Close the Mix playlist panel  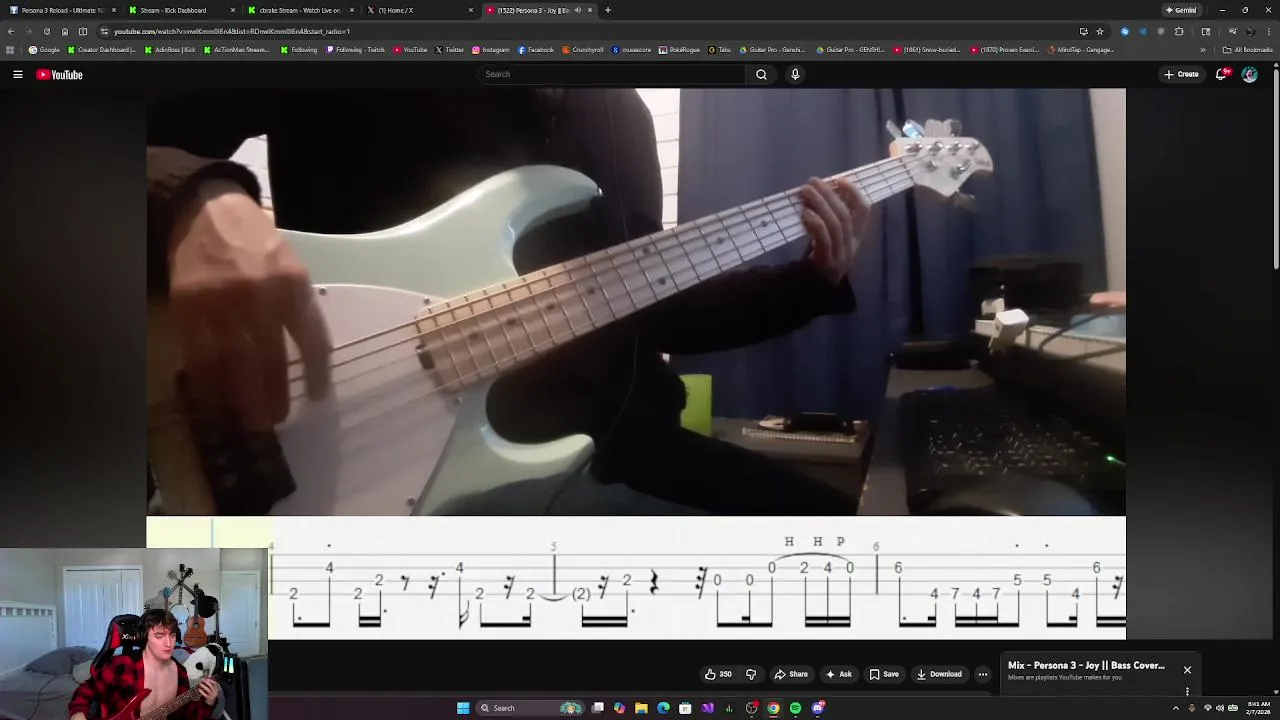[1187, 670]
